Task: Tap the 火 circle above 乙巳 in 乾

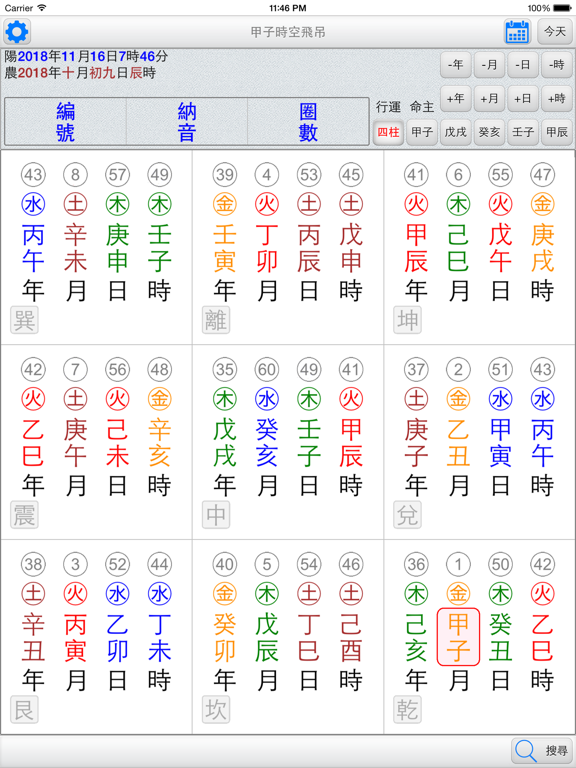Action: click(x=543, y=594)
